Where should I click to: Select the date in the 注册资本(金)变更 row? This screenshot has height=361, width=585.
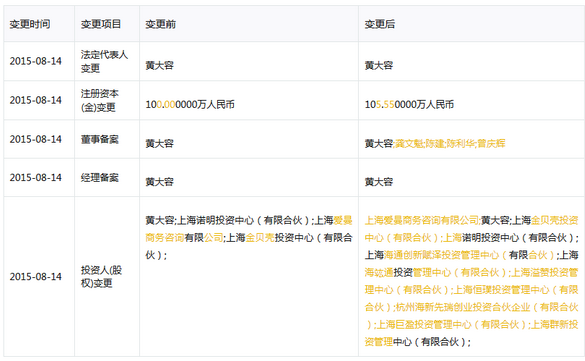pos(35,100)
